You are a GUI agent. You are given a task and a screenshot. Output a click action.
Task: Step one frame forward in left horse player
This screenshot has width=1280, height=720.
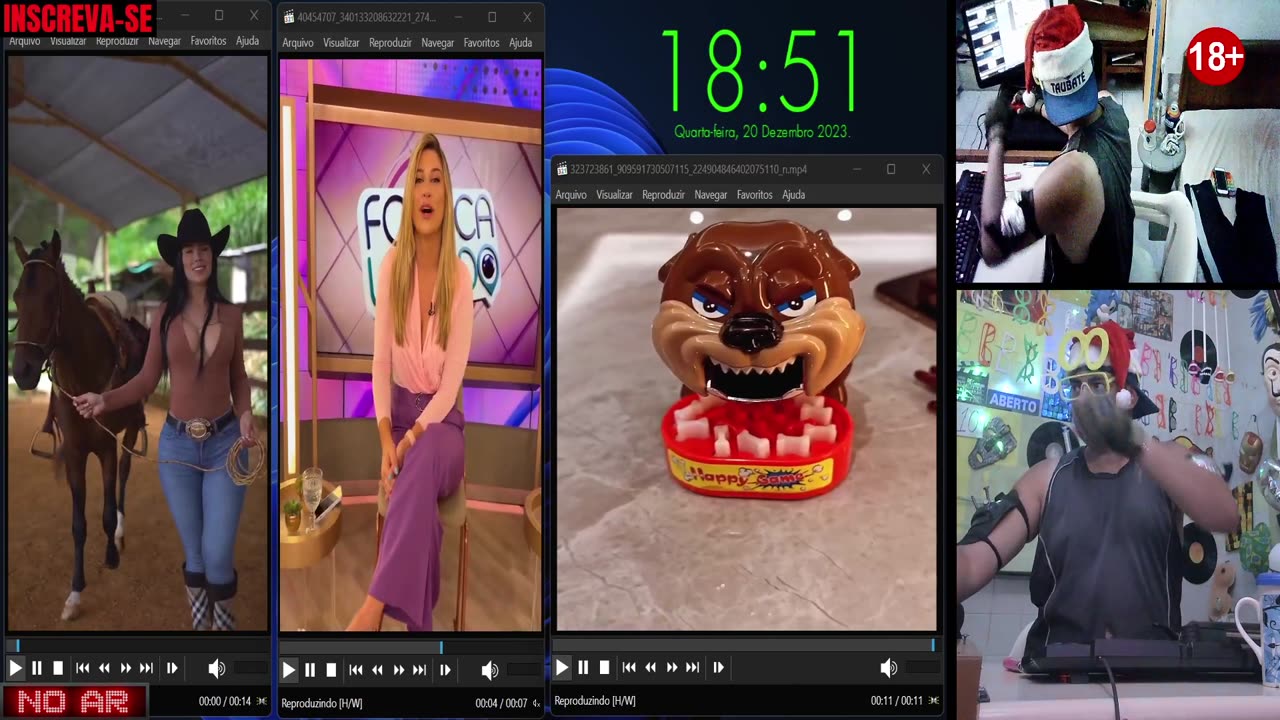click(x=172, y=668)
